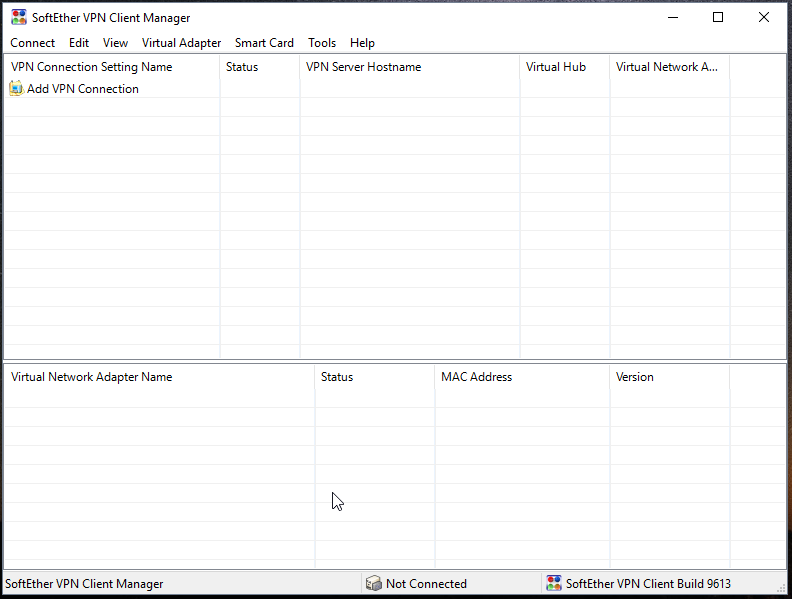792x599 pixels.
Task: Maximize the SoftEther VPN Client Manager window
Action: pyautogui.click(x=718, y=17)
